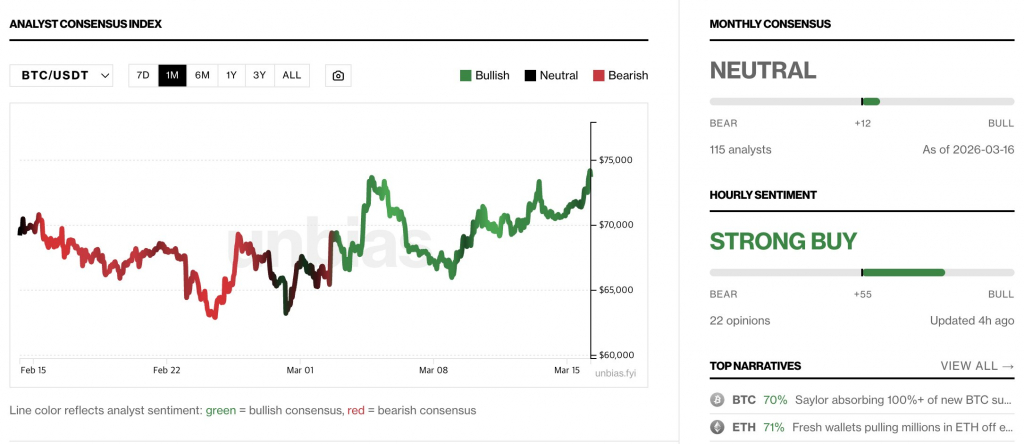Click the unbias.fyi chart watermark label
Screen dimensions: 1024x444
coord(614,373)
